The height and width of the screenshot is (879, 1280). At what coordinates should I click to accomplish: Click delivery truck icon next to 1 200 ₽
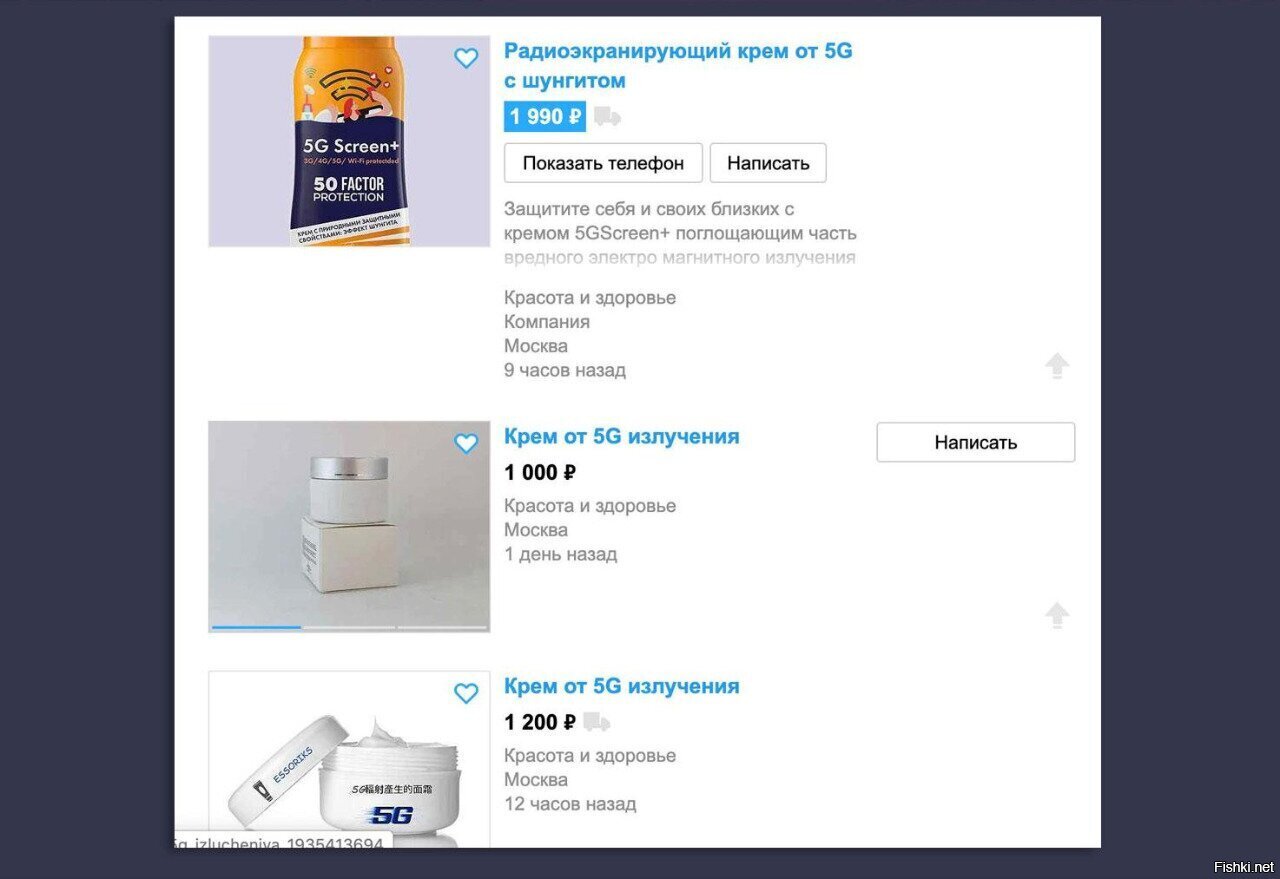[597, 722]
